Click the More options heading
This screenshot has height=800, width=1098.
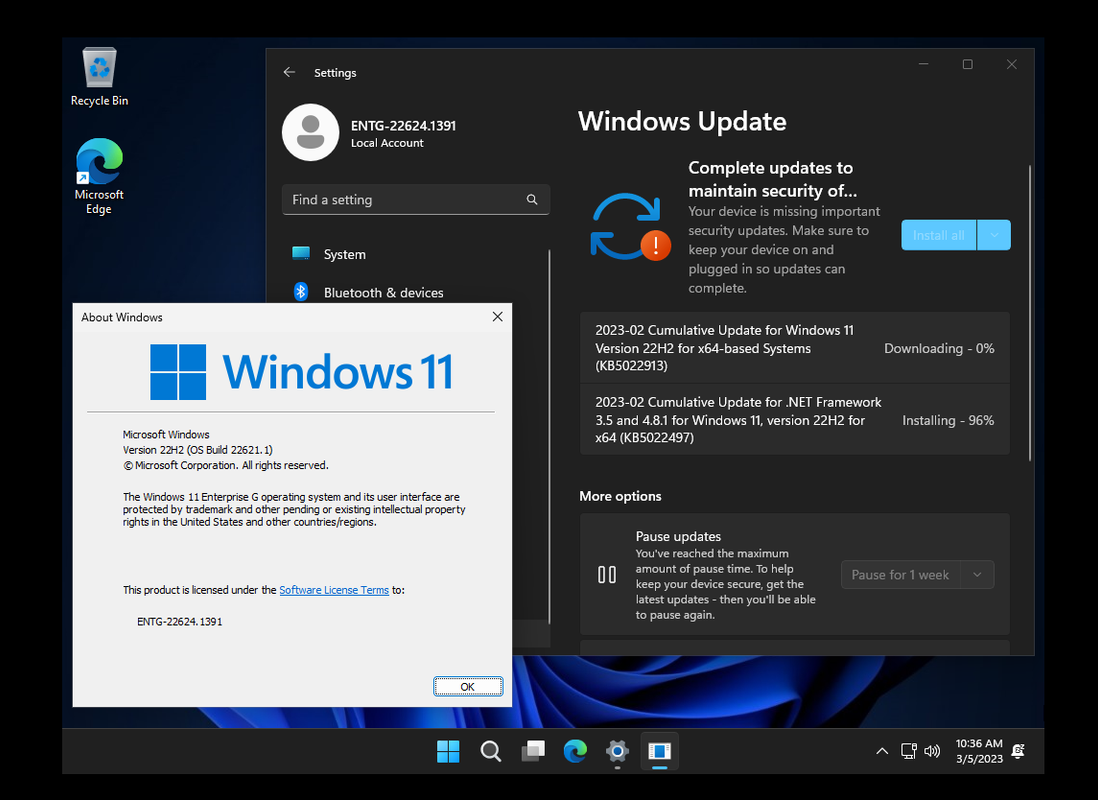(620, 496)
